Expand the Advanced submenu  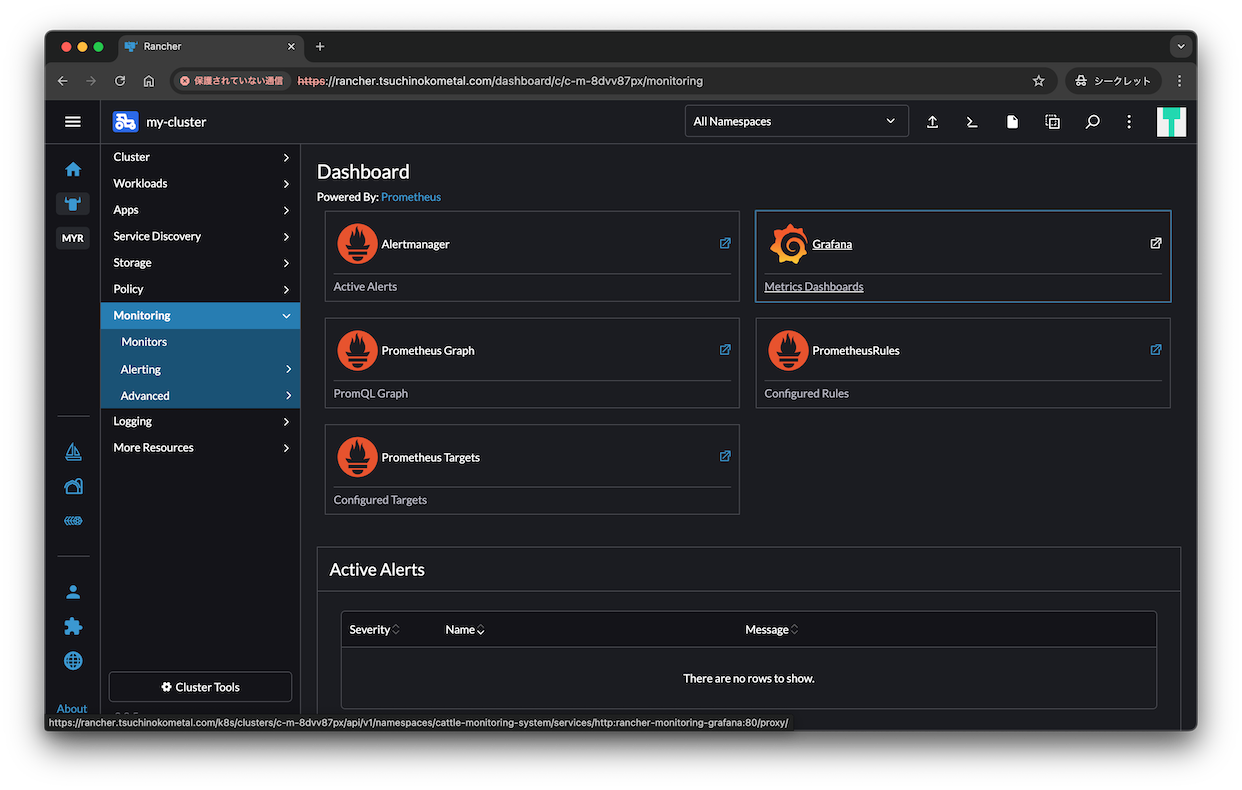[x=201, y=396]
